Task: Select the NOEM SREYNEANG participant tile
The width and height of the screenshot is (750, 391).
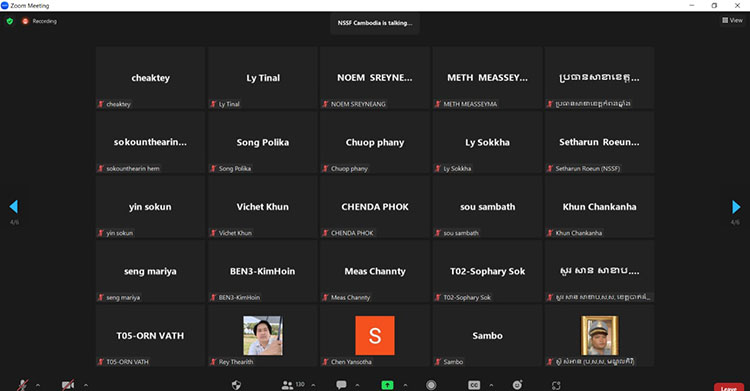Action: point(375,78)
